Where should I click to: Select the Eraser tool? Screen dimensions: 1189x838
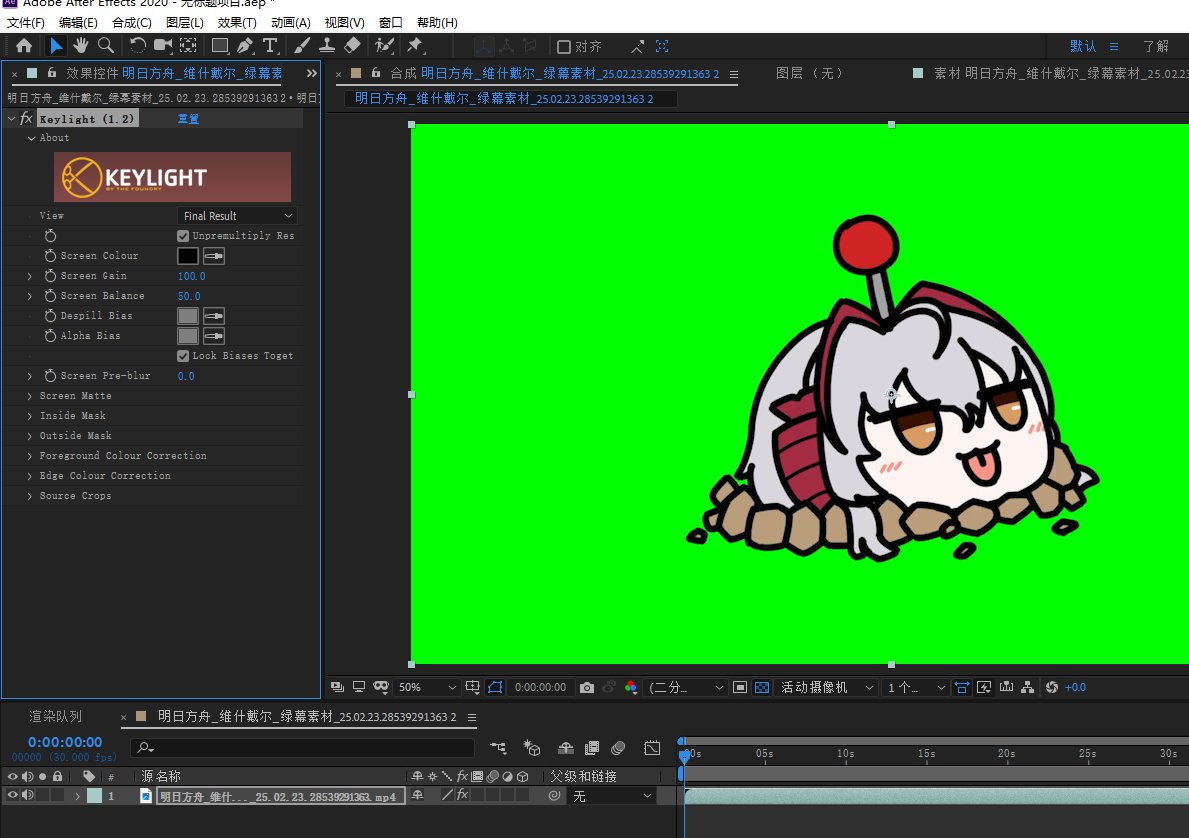pos(352,46)
